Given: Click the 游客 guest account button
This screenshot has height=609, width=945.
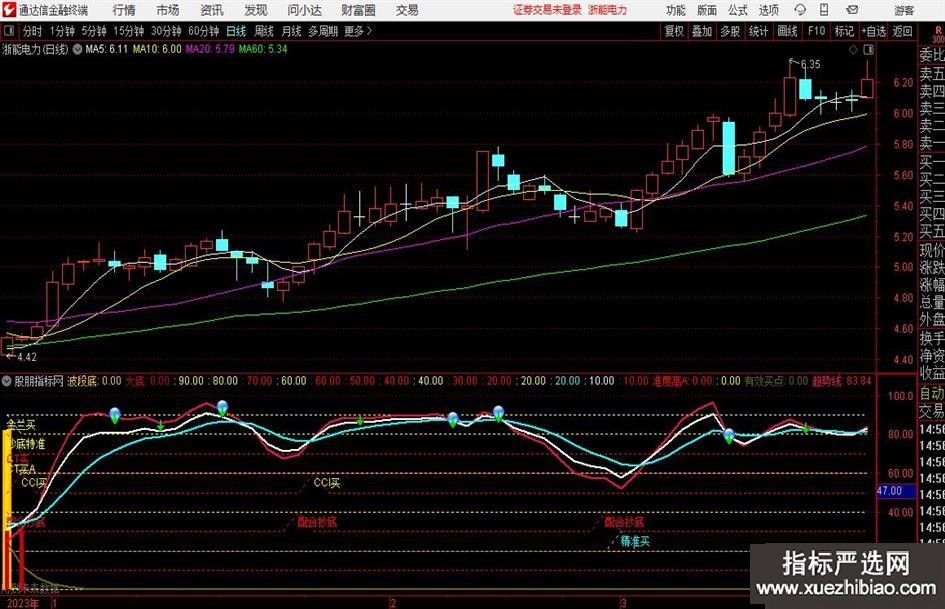Looking at the screenshot, I should [904, 10].
